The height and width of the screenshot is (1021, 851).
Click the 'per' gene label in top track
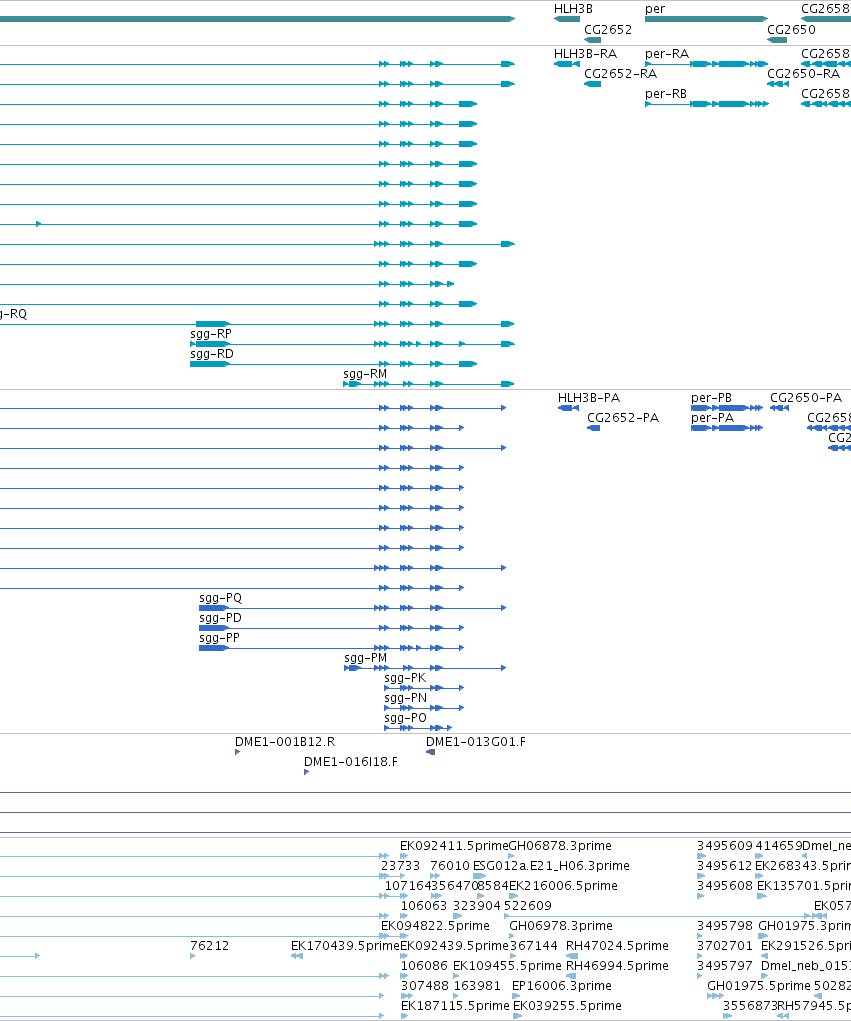[x=655, y=9]
